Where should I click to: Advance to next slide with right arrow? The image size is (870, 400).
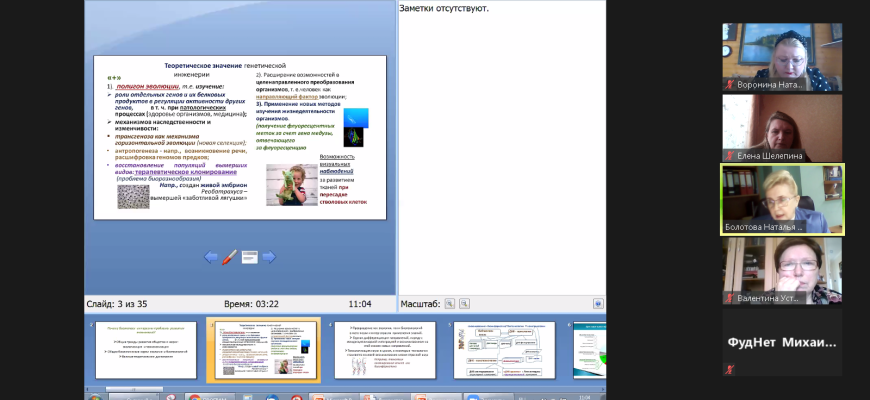268,257
